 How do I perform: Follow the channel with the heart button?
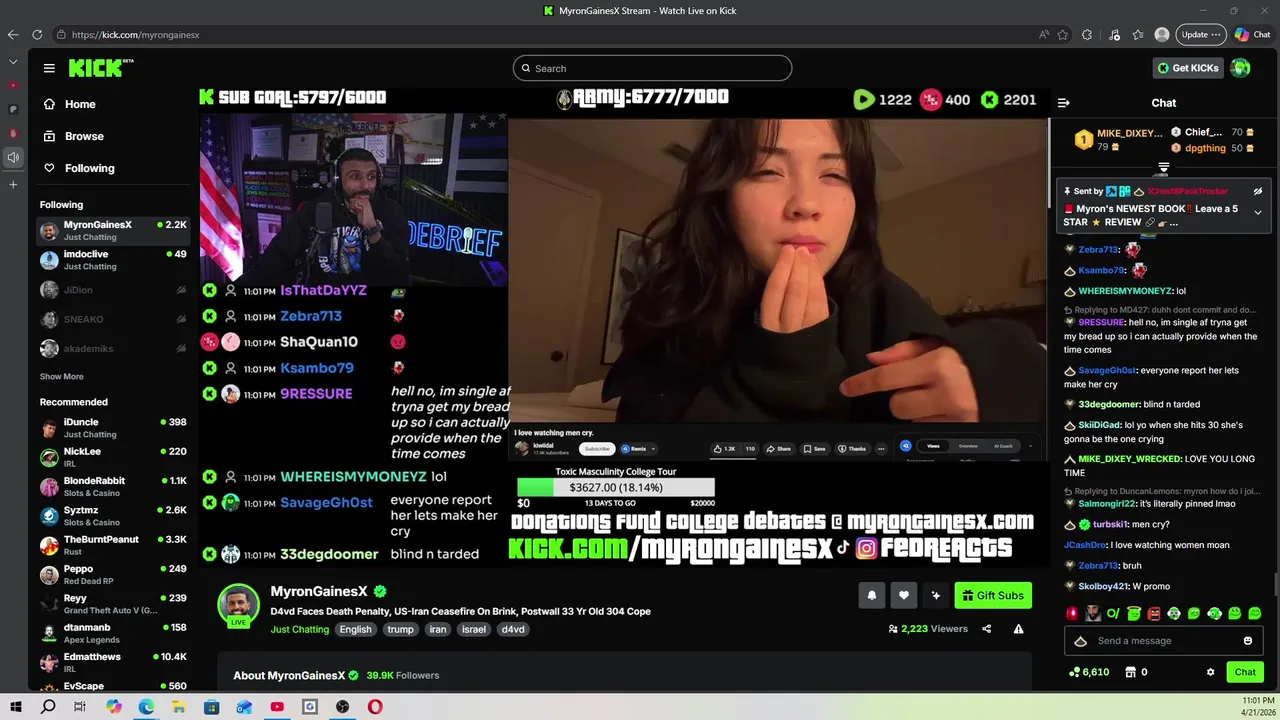(x=903, y=595)
